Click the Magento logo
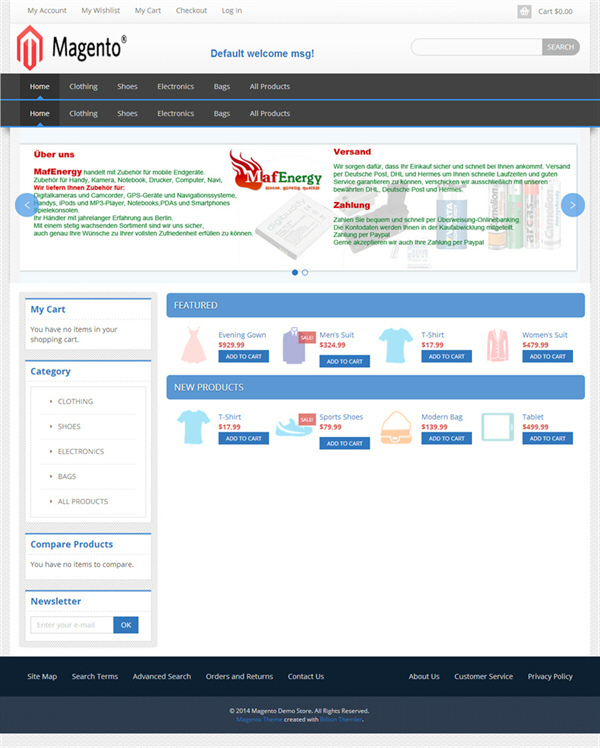The height and width of the screenshot is (748, 600). pos(72,48)
